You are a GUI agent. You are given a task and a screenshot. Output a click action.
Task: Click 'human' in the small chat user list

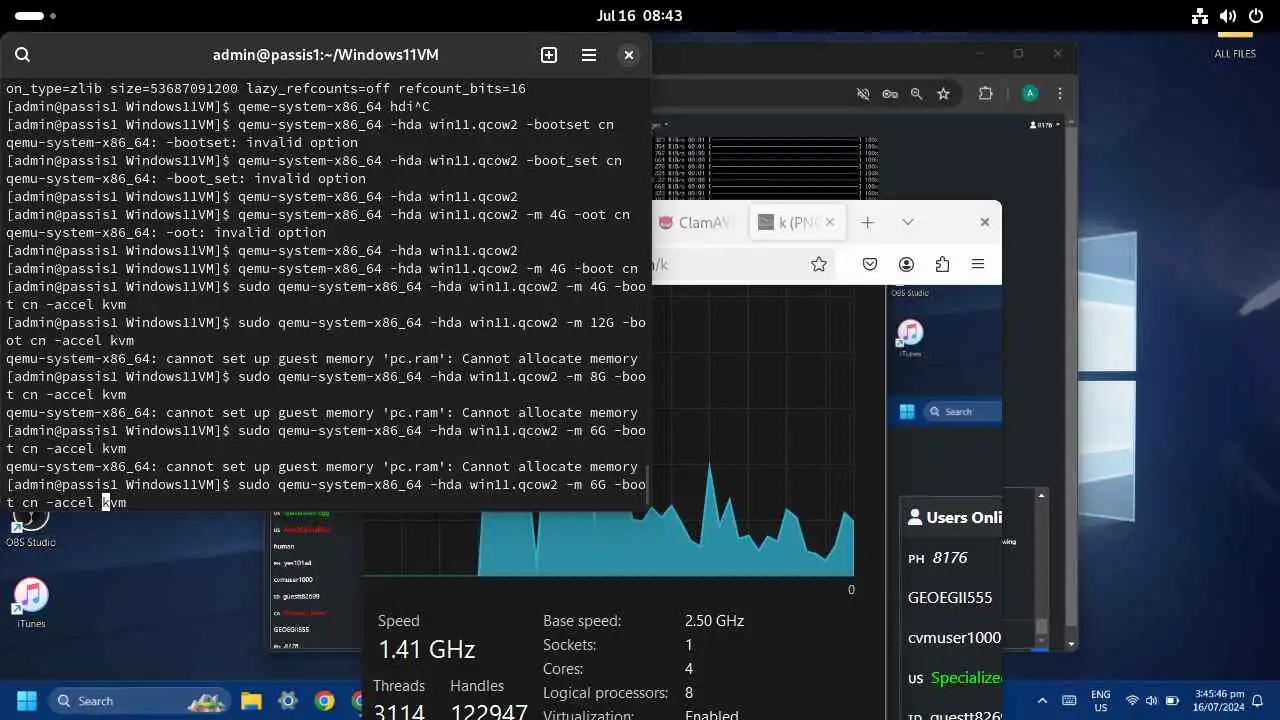point(284,546)
